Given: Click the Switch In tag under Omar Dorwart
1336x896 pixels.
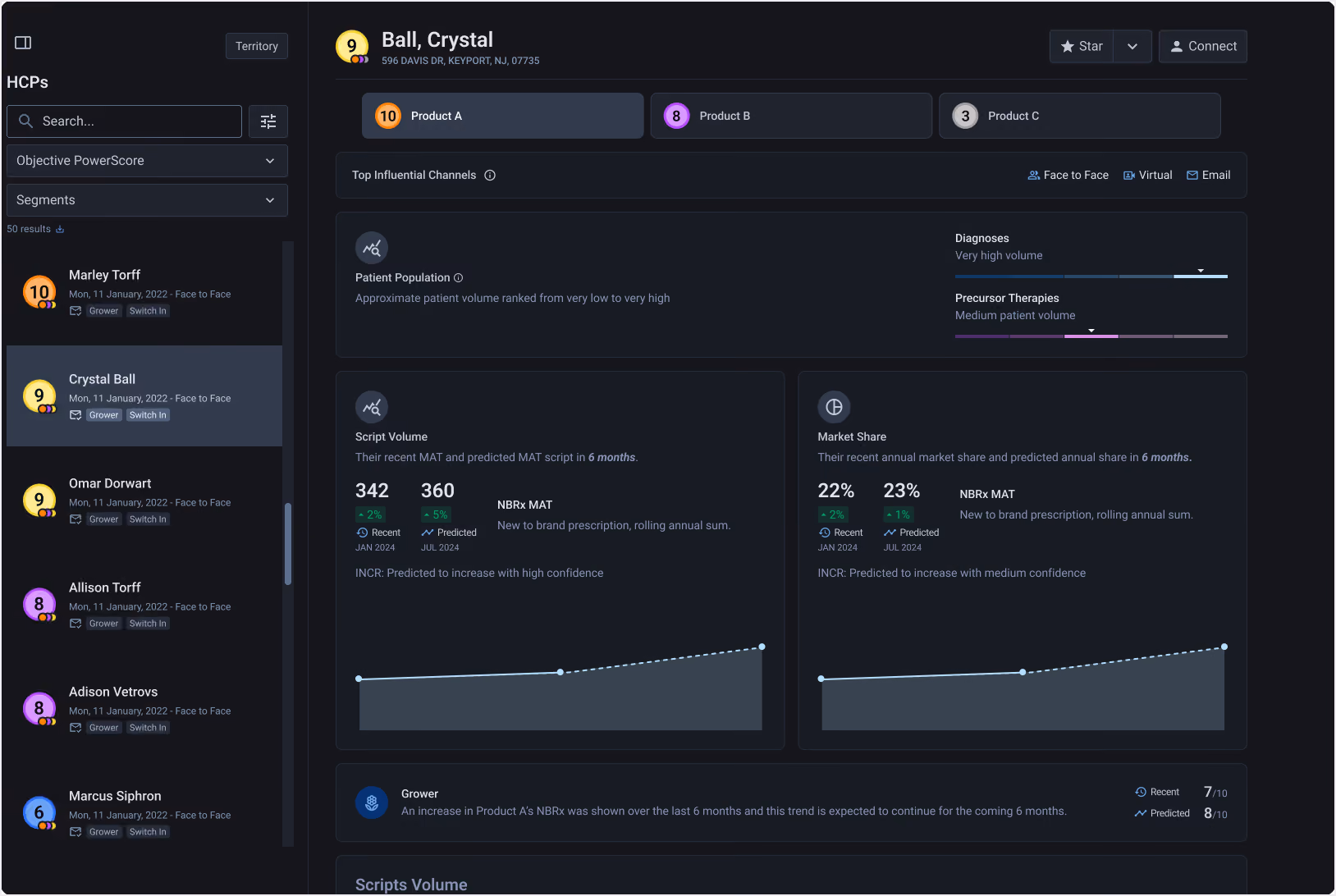Looking at the screenshot, I should 148,519.
